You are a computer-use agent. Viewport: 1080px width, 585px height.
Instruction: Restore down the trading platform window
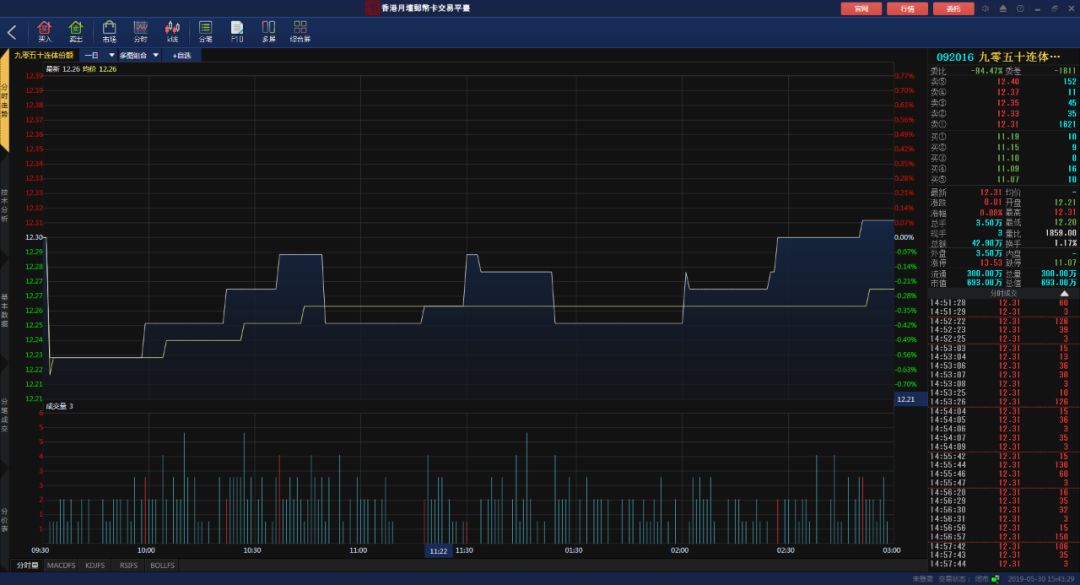click(x=1055, y=8)
